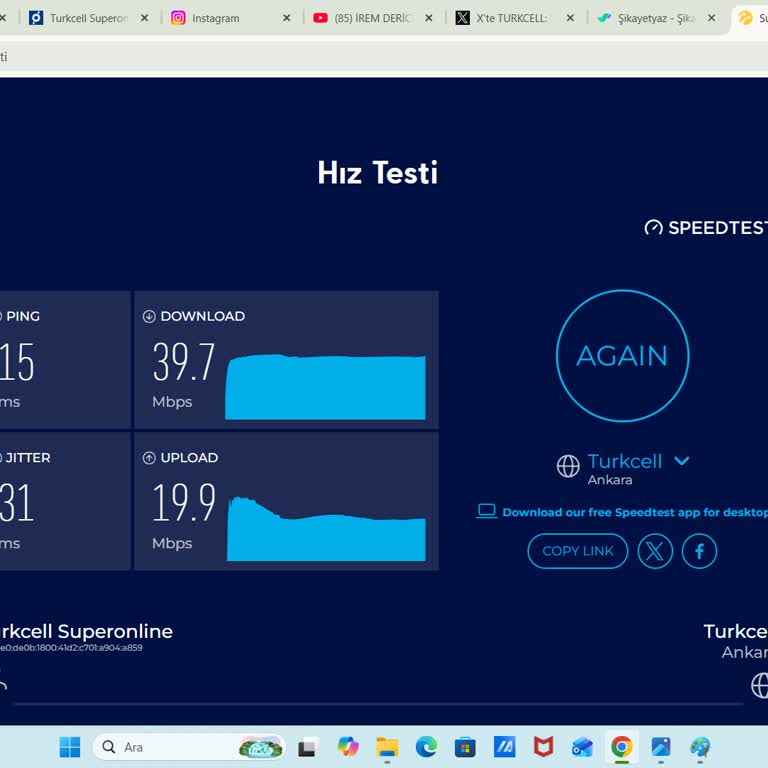Click the Ara taskbar search box
This screenshot has height=768, width=768.
point(189,747)
